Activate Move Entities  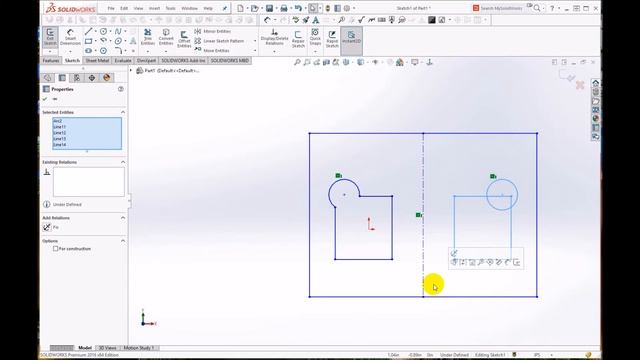pyautogui.click(x=212, y=51)
